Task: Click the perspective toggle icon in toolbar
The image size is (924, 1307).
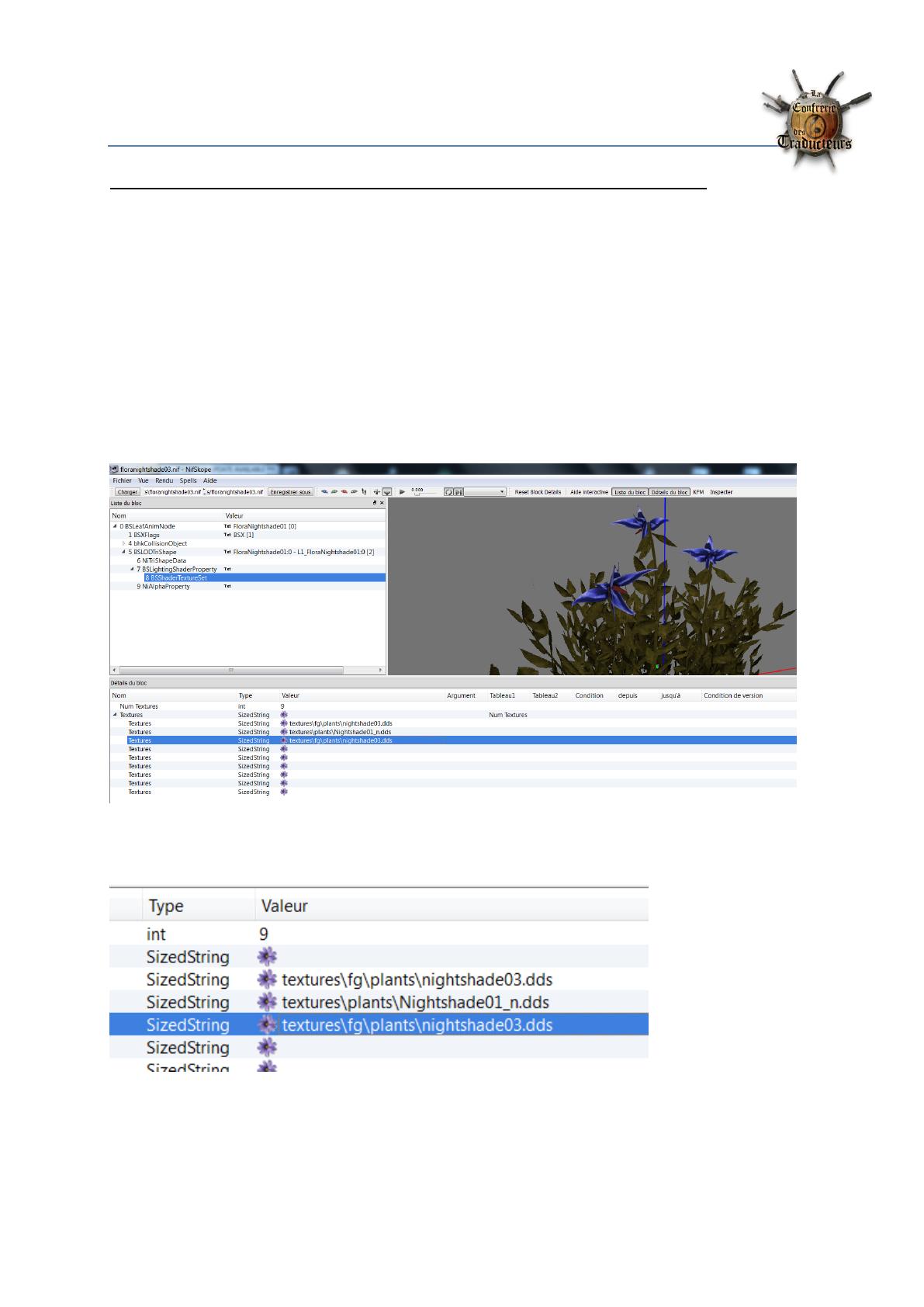Action: (x=386, y=492)
